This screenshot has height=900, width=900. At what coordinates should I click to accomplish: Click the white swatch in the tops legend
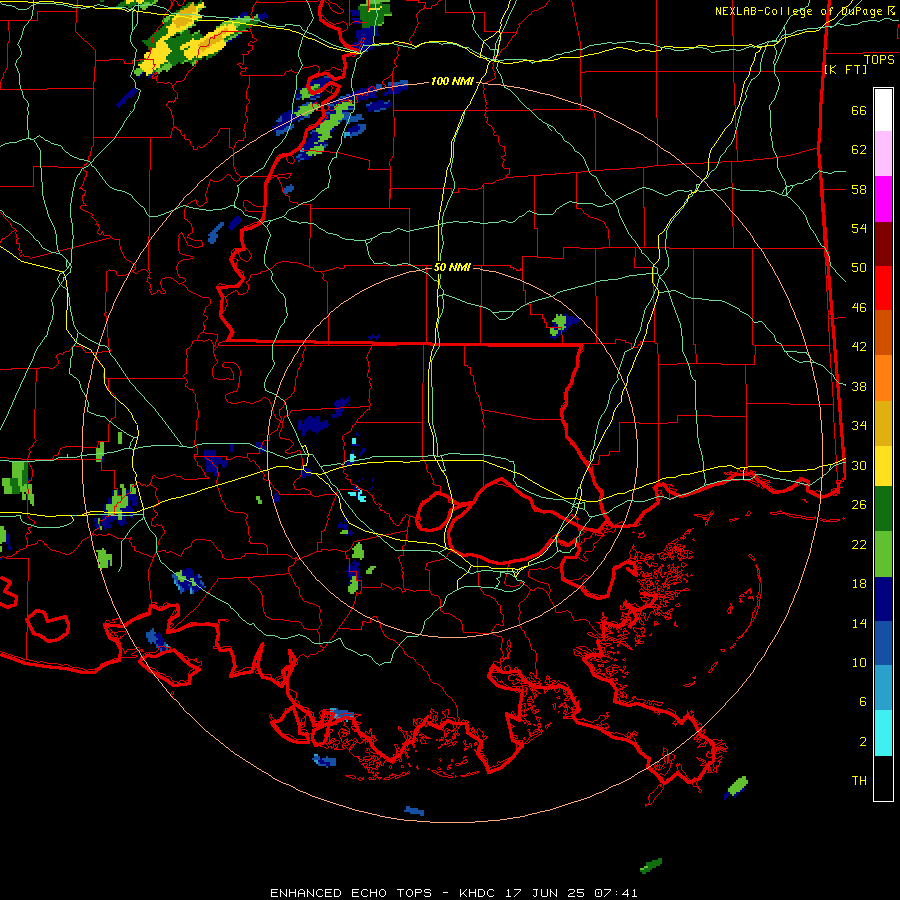883,110
